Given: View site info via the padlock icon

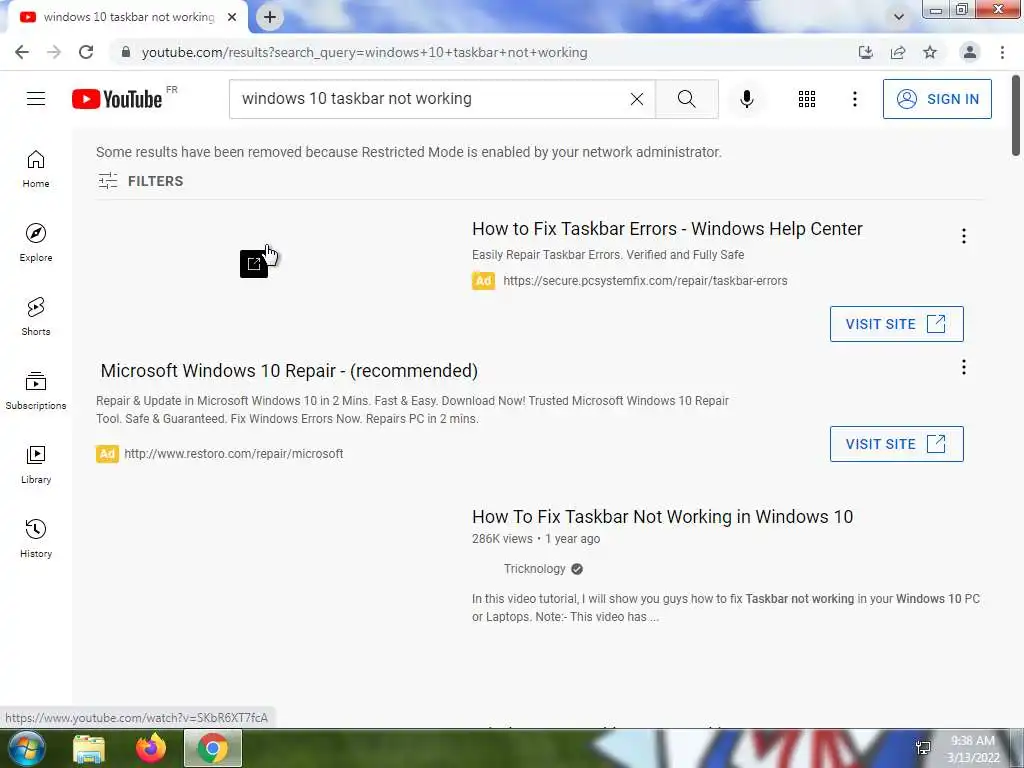Looking at the screenshot, I should [x=125, y=52].
